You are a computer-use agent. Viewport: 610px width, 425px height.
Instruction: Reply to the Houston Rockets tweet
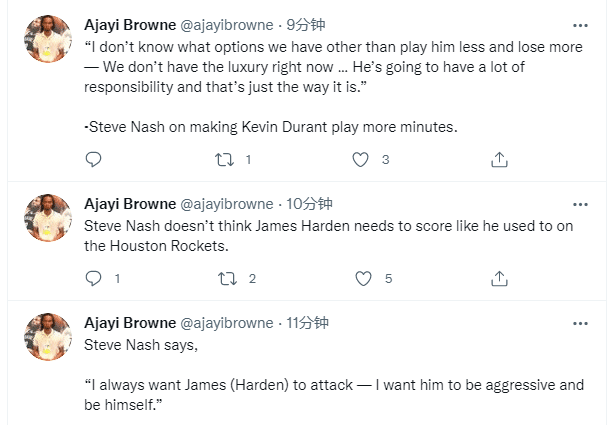click(x=93, y=278)
